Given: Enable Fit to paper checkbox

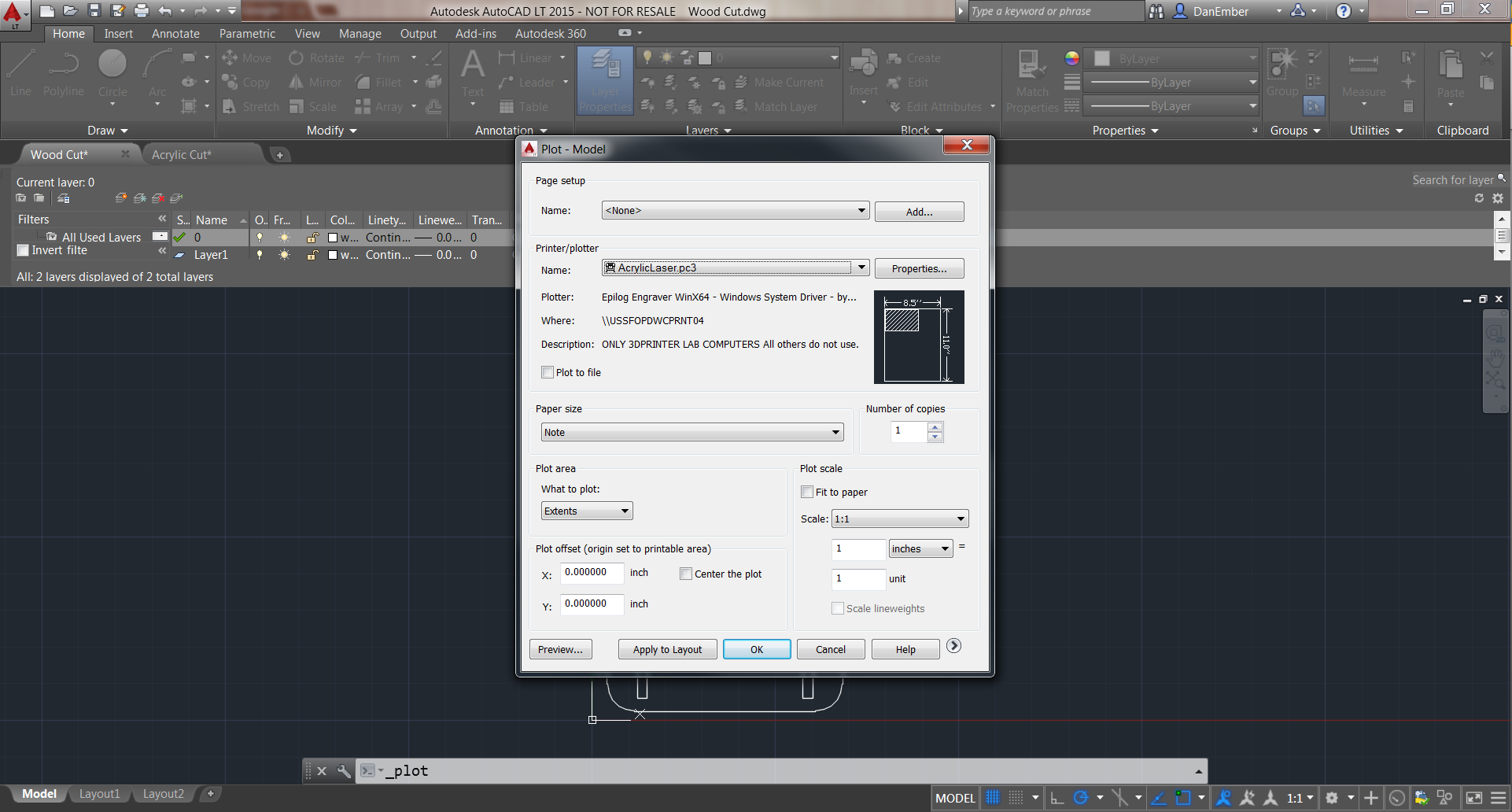Looking at the screenshot, I should pos(807,492).
